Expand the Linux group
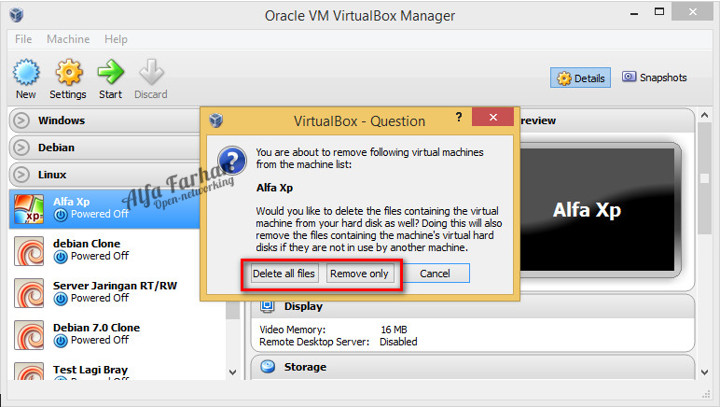 (x=21, y=175)
